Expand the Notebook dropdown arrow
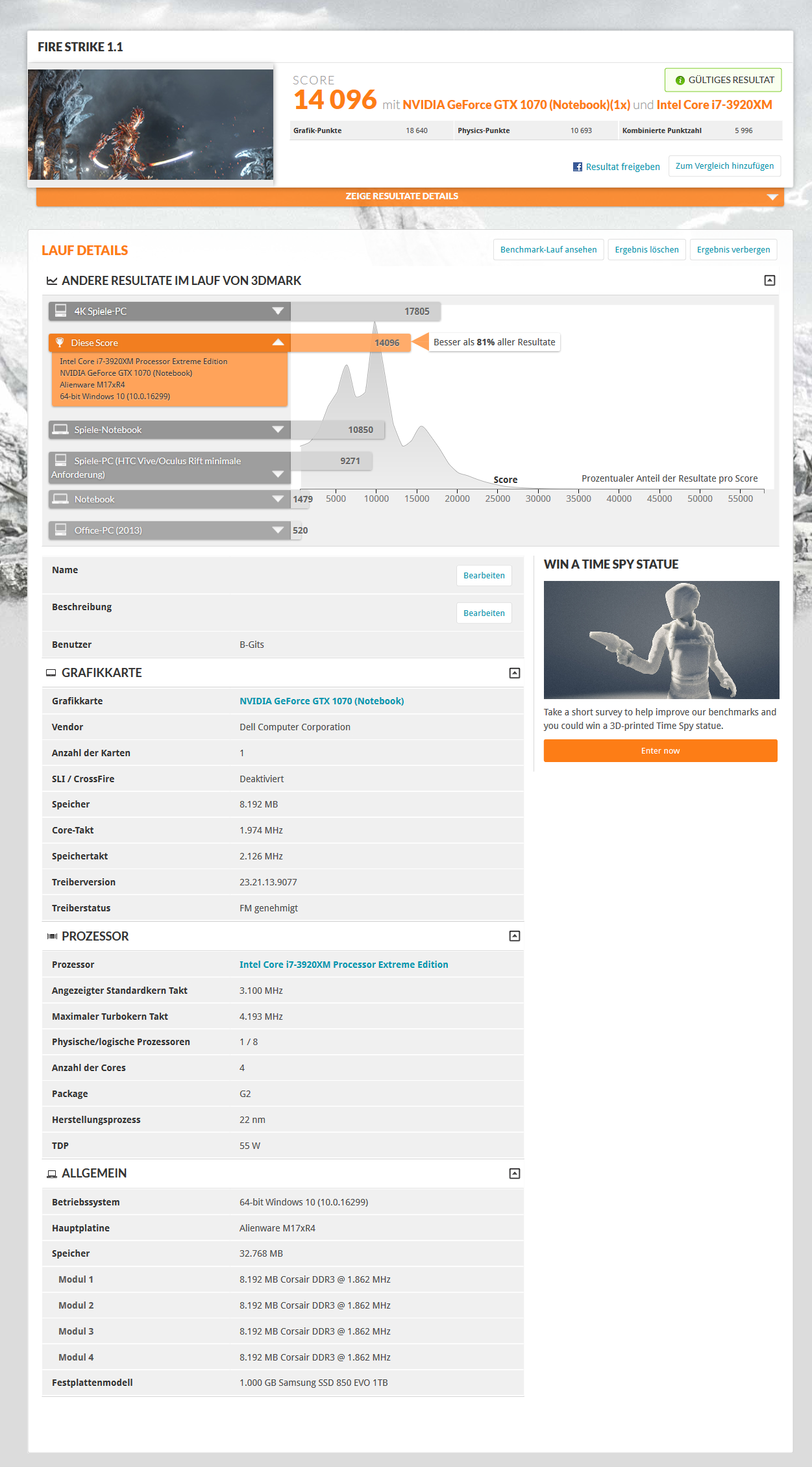Screen dimensions: 812x1467 [278, 499]
